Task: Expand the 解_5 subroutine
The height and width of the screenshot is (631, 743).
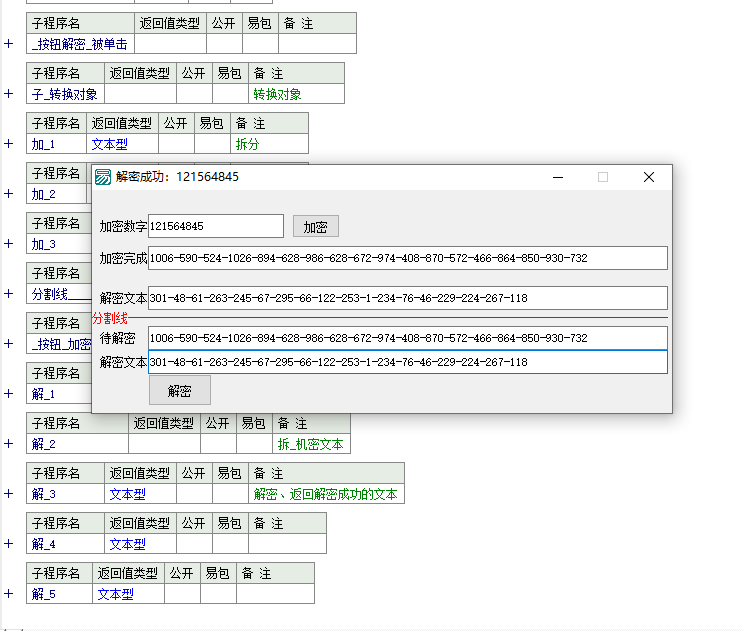Action: [x=9, y=594]
